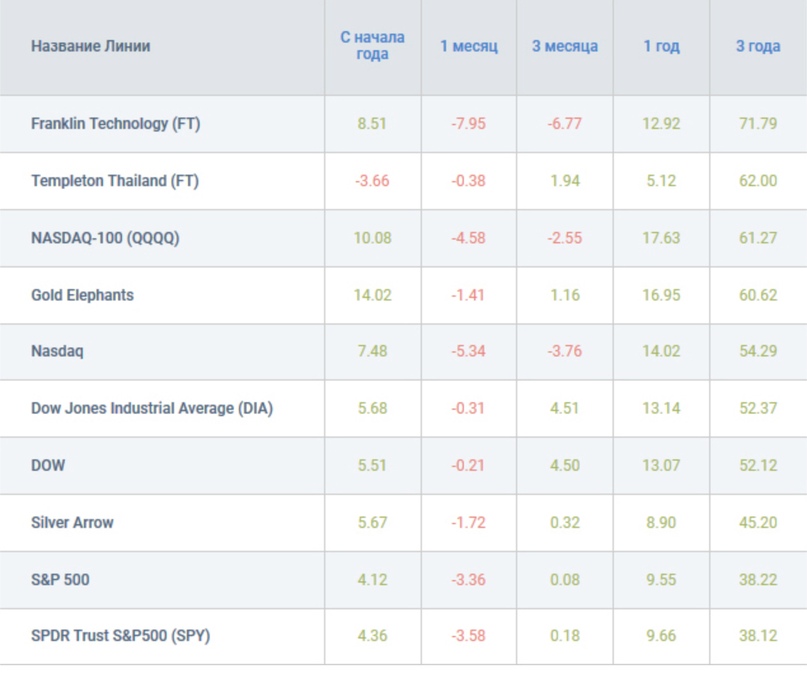Sort by the '3 года' column header
The height and width of the screenshot is (676, 807).
pos(758,46)
